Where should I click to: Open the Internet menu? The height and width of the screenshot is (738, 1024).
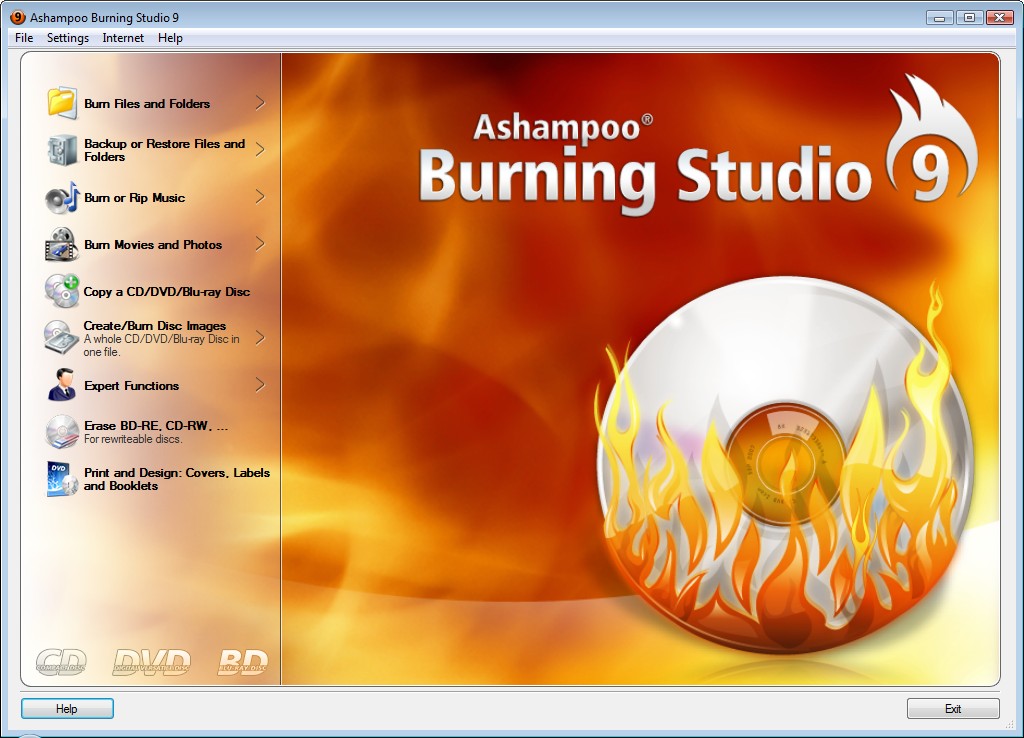tap(123, 38)
